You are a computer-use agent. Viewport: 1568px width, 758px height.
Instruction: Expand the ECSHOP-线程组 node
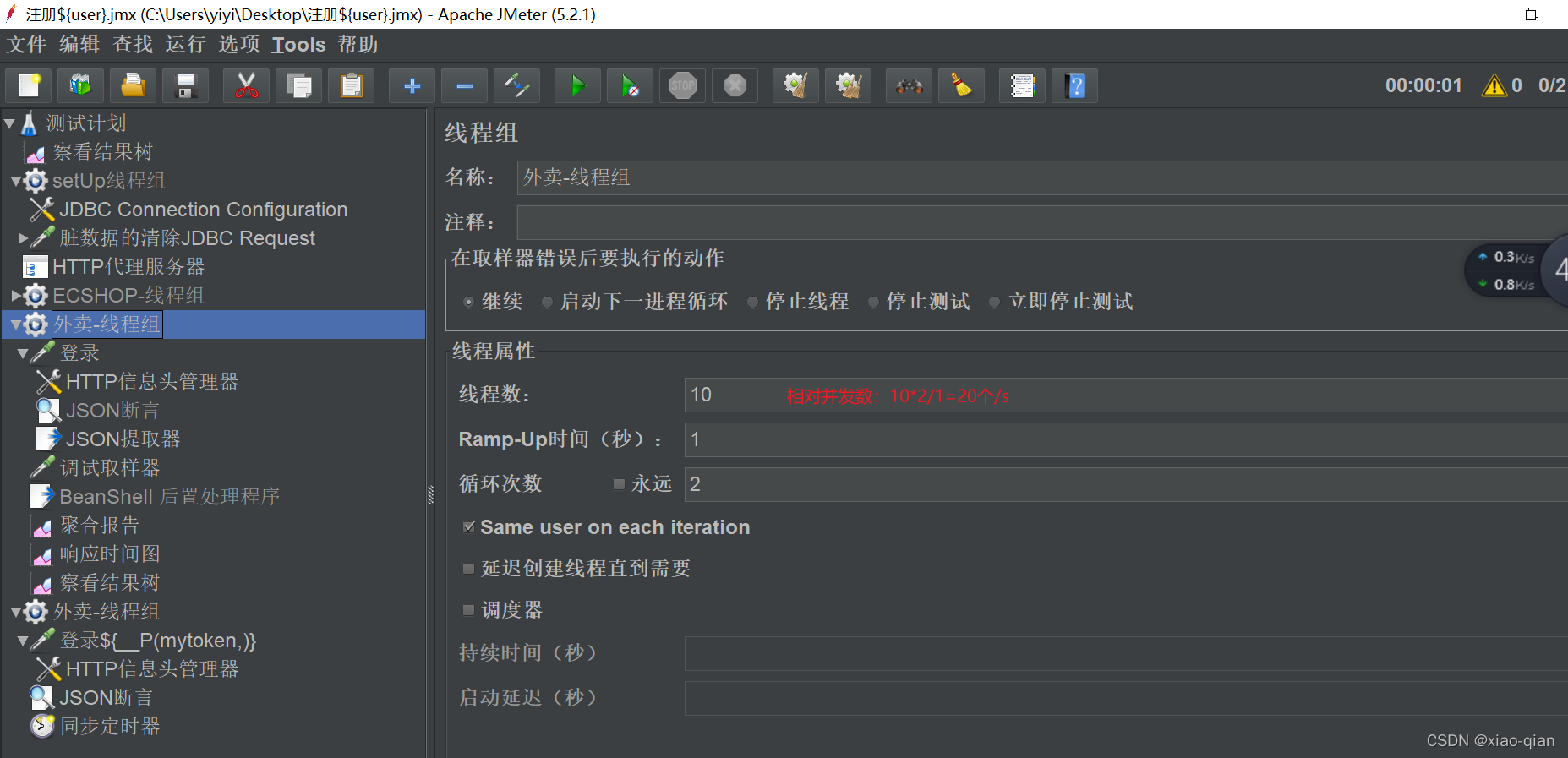pyautogui.click(x=15, y=296)
